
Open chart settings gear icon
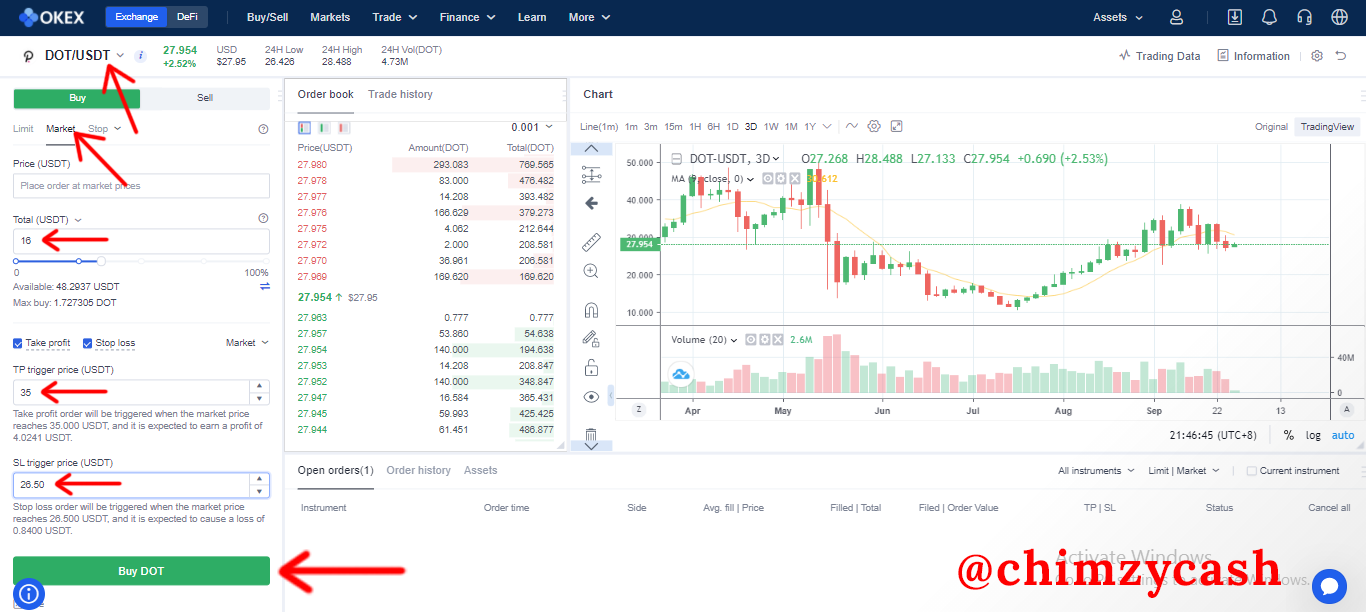tap(874, 126)
